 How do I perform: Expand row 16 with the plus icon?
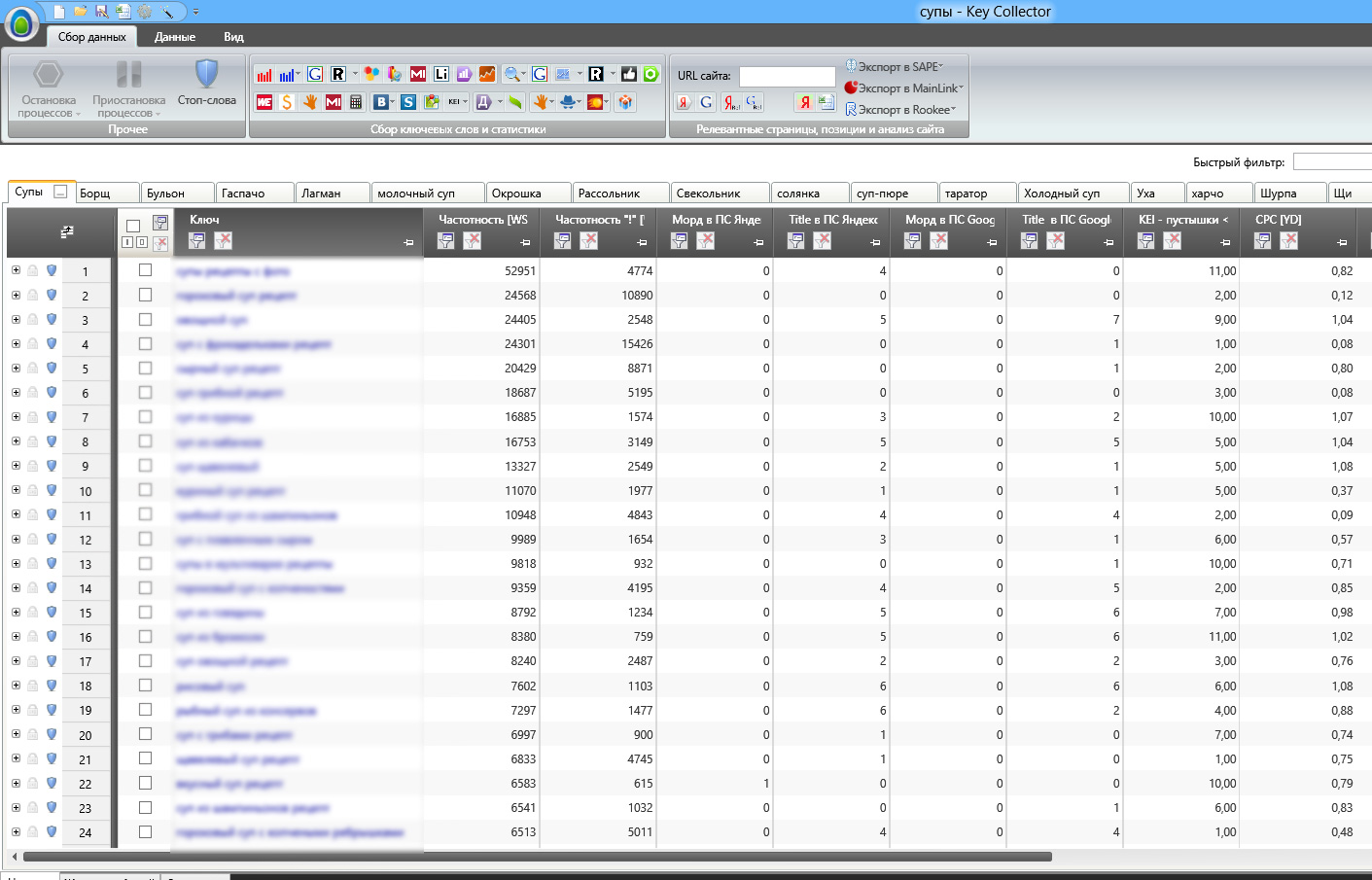coord(16,637)
